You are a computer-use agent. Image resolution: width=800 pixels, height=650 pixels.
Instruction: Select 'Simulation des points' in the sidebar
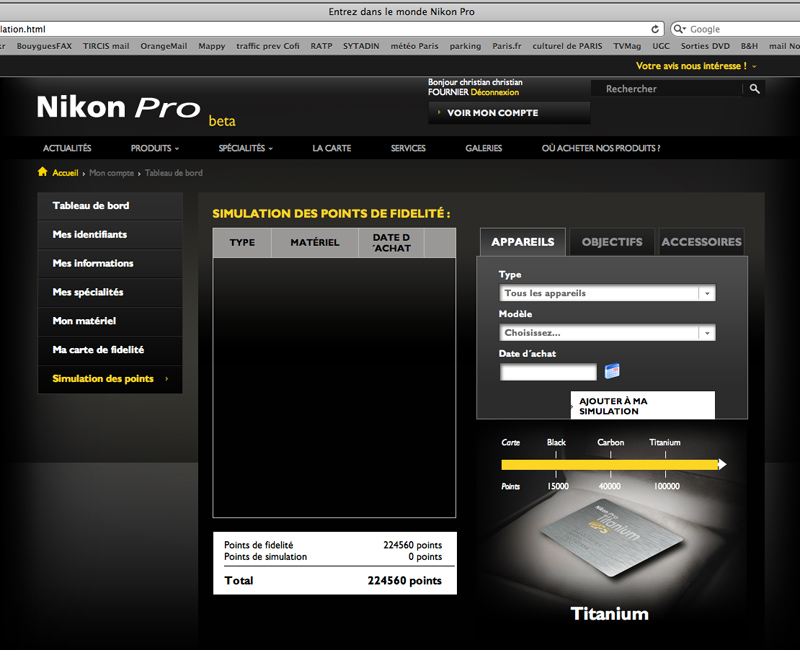110,379
